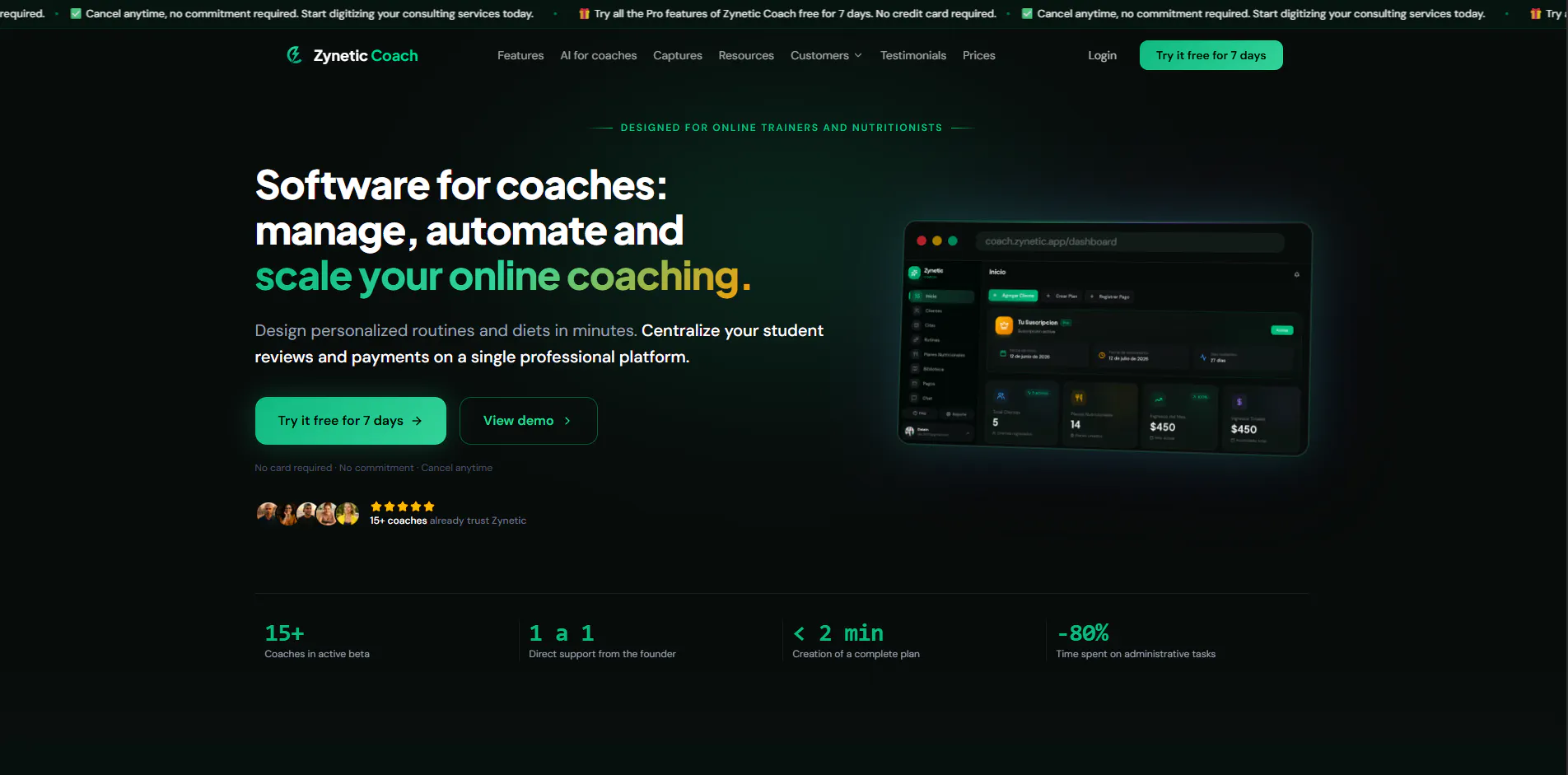
Task: Click the purple dollar icon on the preview card
Action: 1239,402
